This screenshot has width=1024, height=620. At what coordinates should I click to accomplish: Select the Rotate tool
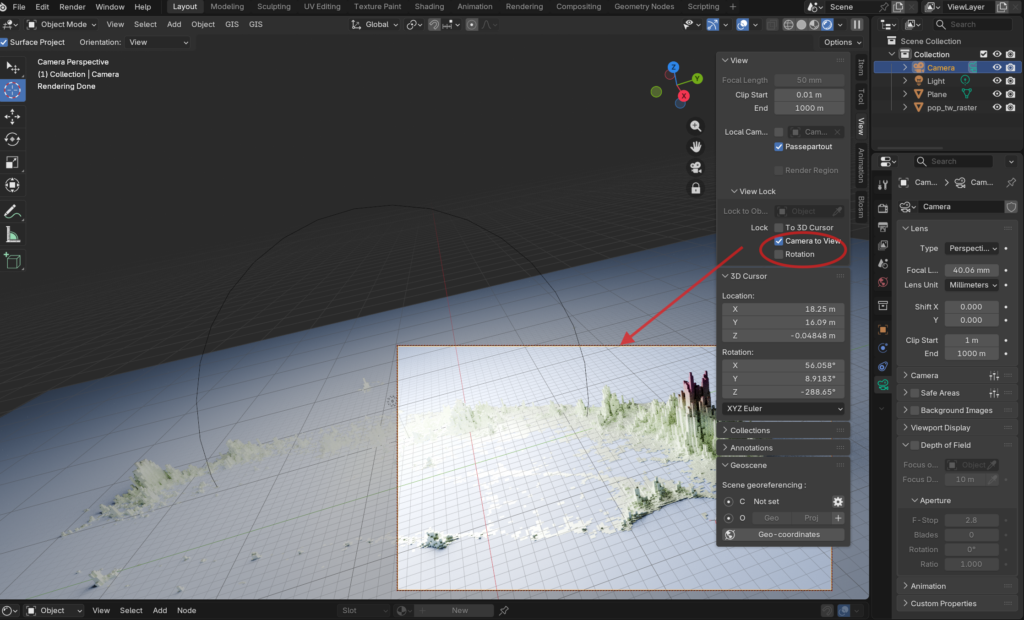click(12, 139)
